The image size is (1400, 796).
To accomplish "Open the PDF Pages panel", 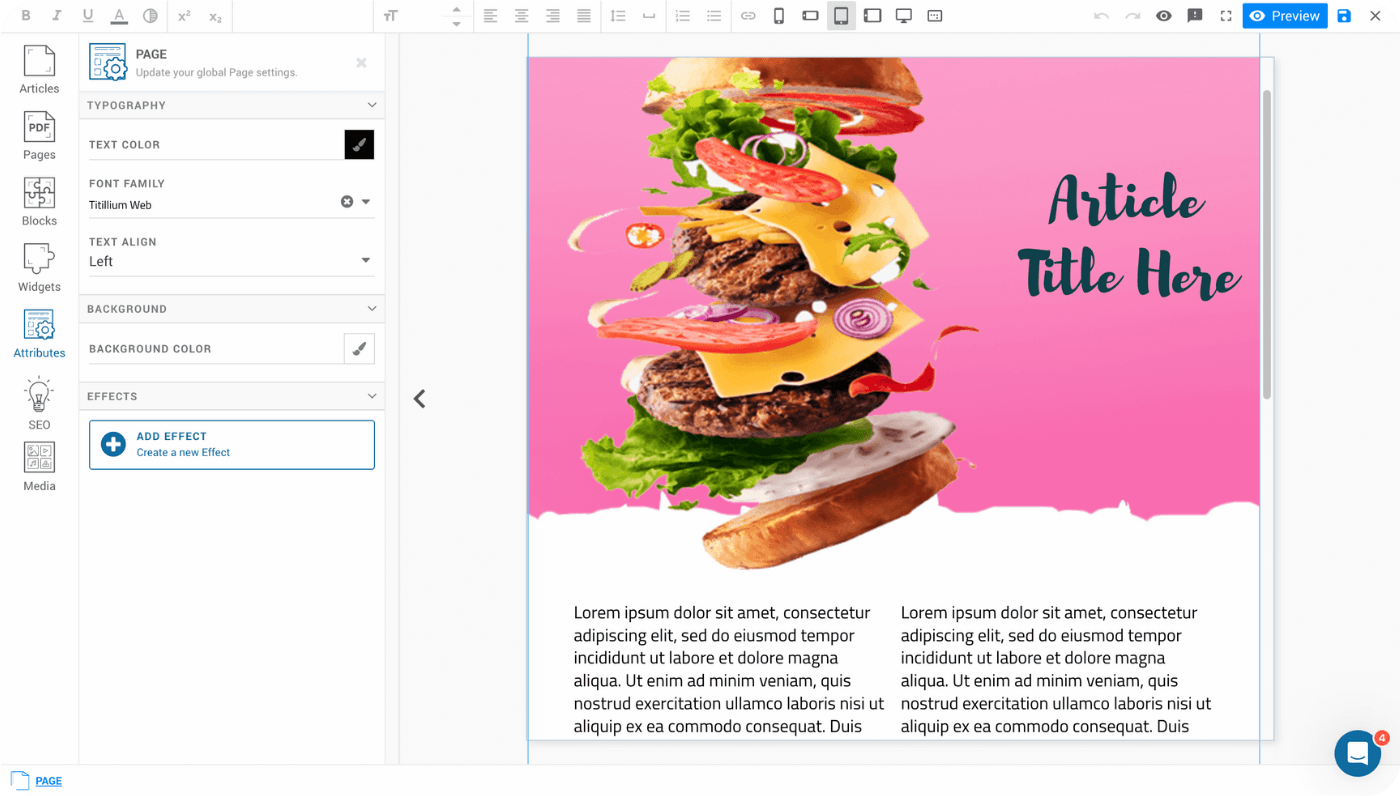I will point(39,135).
